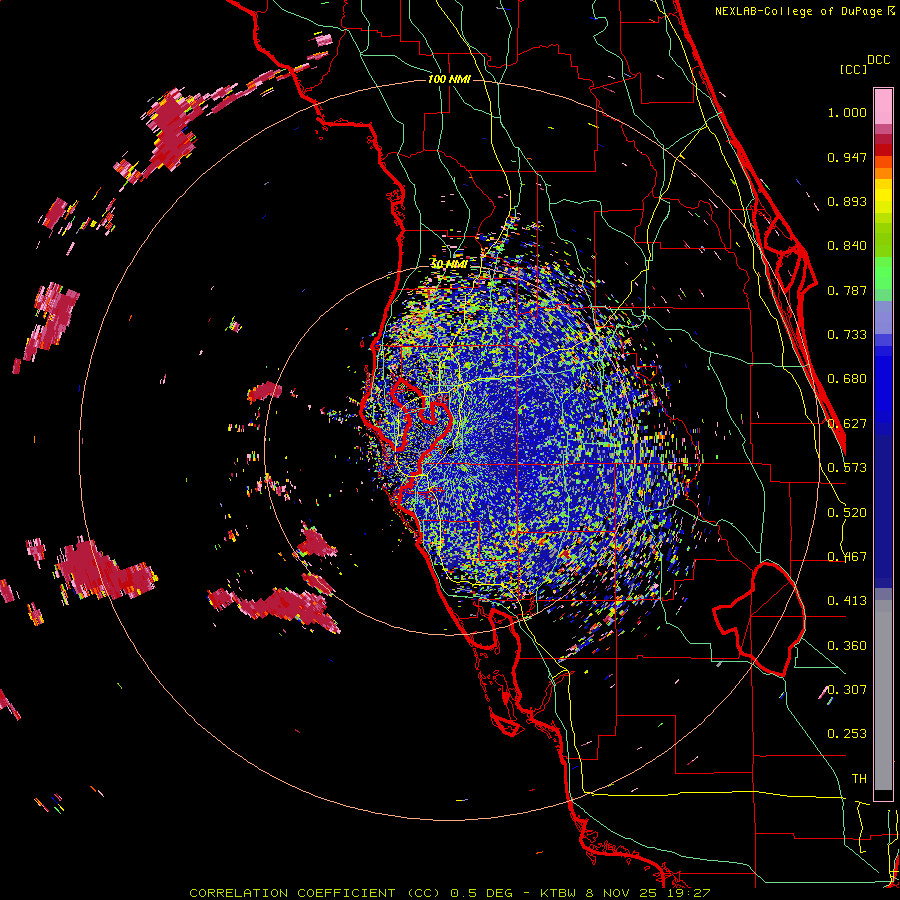Pick the yellow band on the colorbar
The width and height of the screenshot is (900, 900).
[883, 196]
